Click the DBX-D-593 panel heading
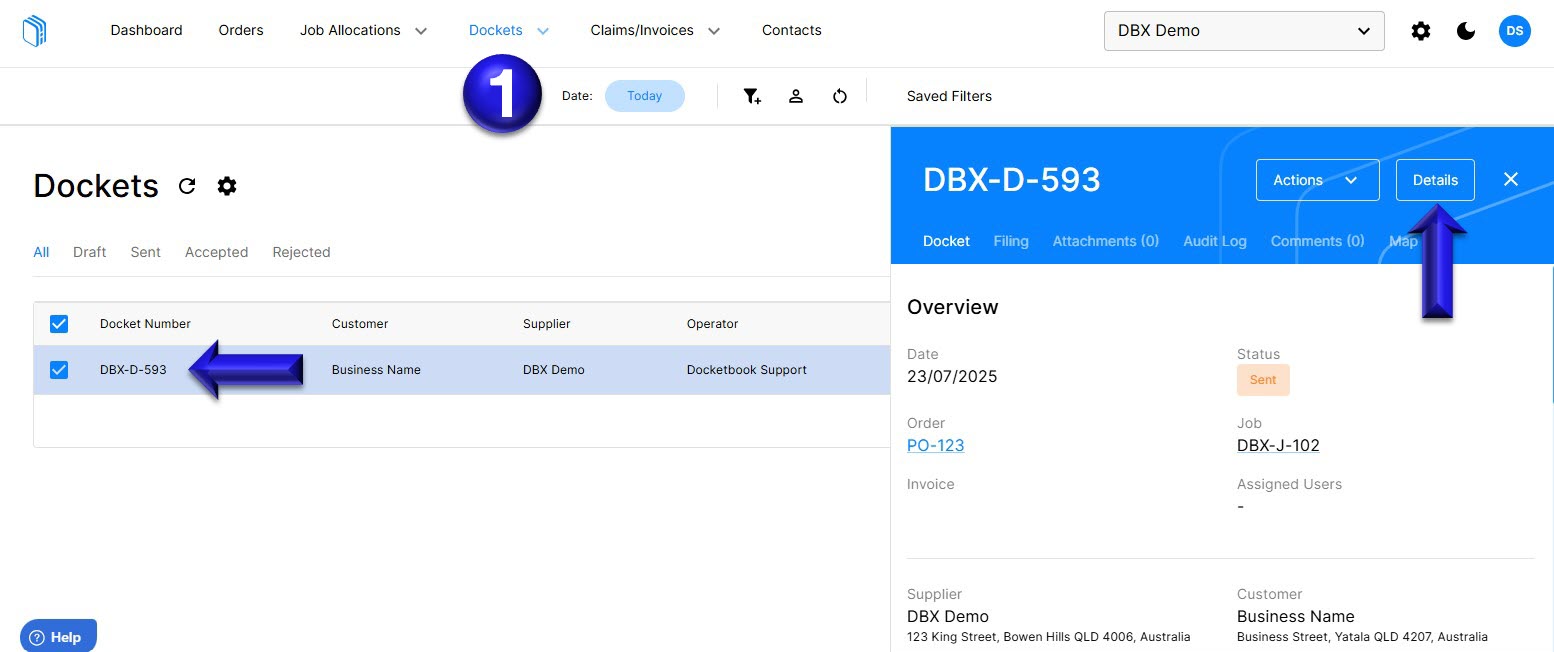The image size is (1554, 652). 1011,180
